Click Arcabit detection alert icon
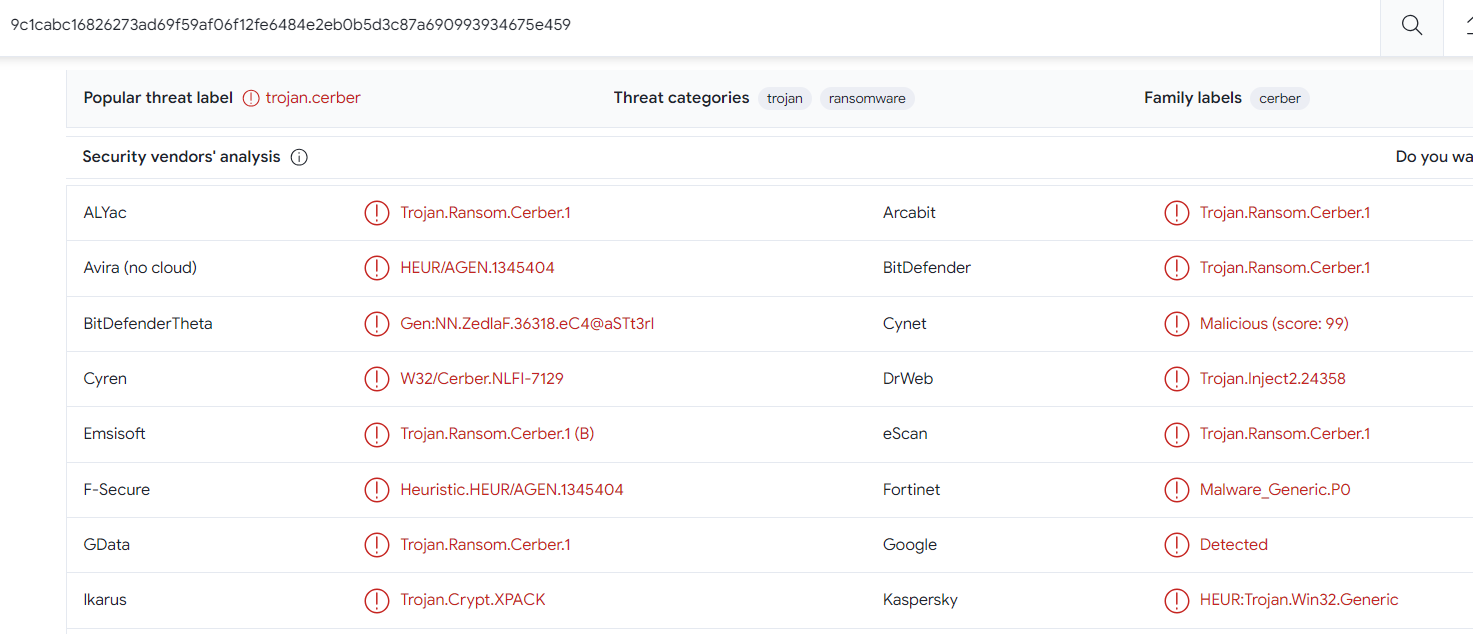The width and height of the screenshot is (1473, 634). [1176, 213]
